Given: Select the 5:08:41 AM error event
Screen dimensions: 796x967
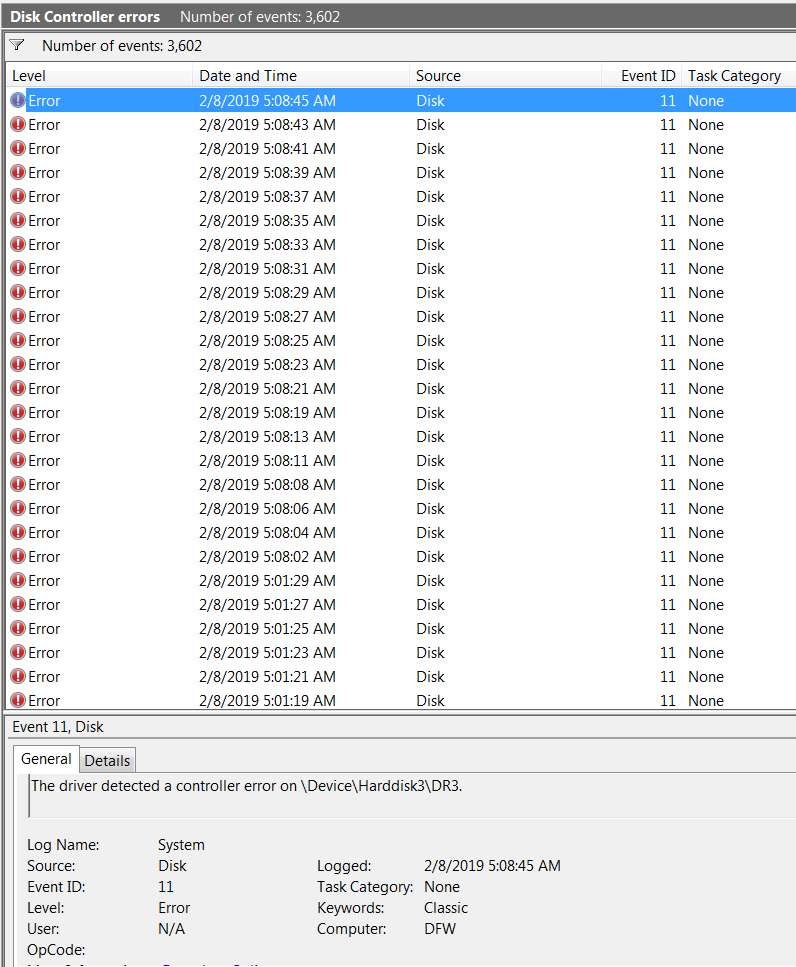Looking at the screenshot, I should click(401, 149).
